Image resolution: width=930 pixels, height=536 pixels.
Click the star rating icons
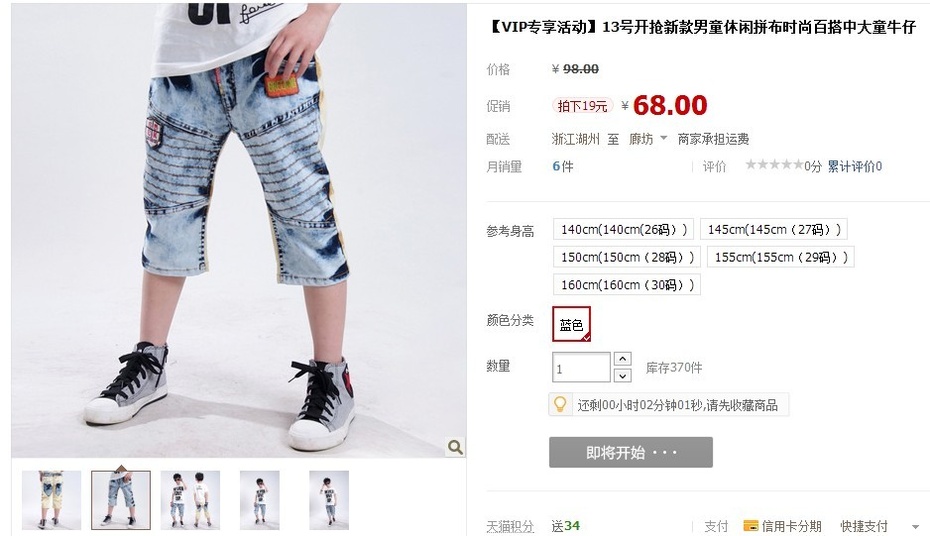(x=774, y=165)
